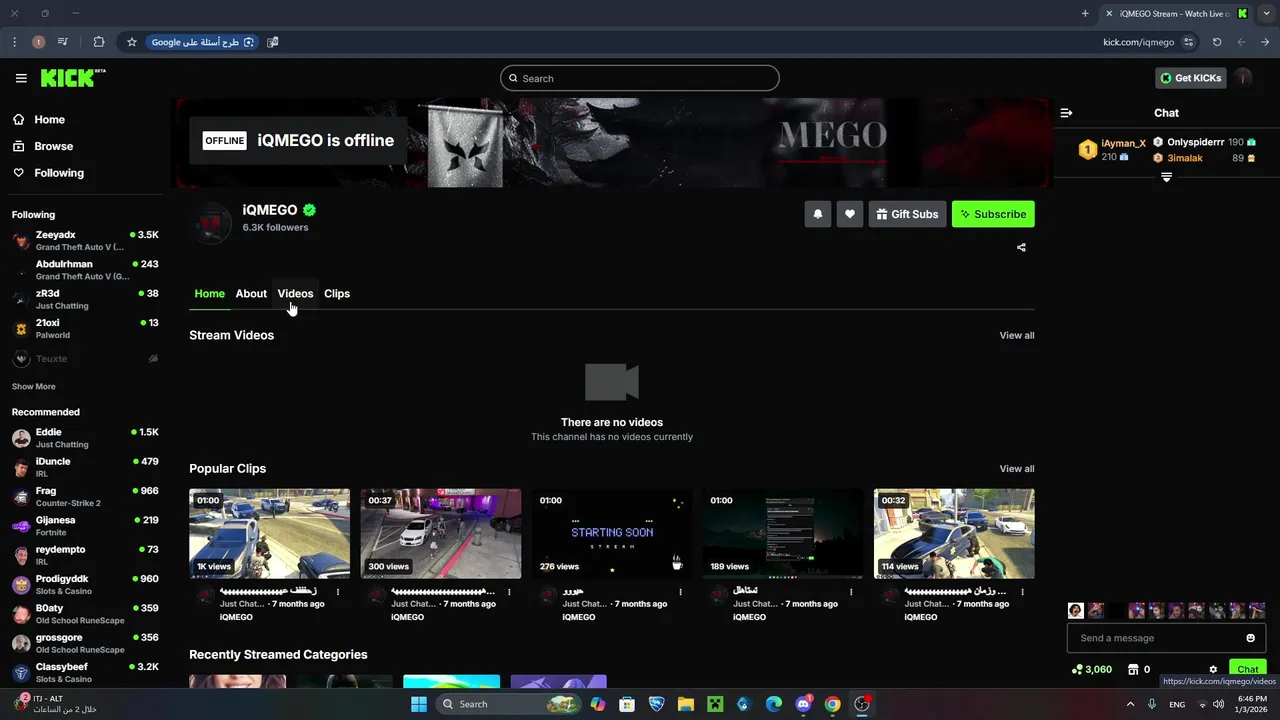The image size is (1280, 720).
Task: Switch to the Videos tab
Action: (295, 294)
